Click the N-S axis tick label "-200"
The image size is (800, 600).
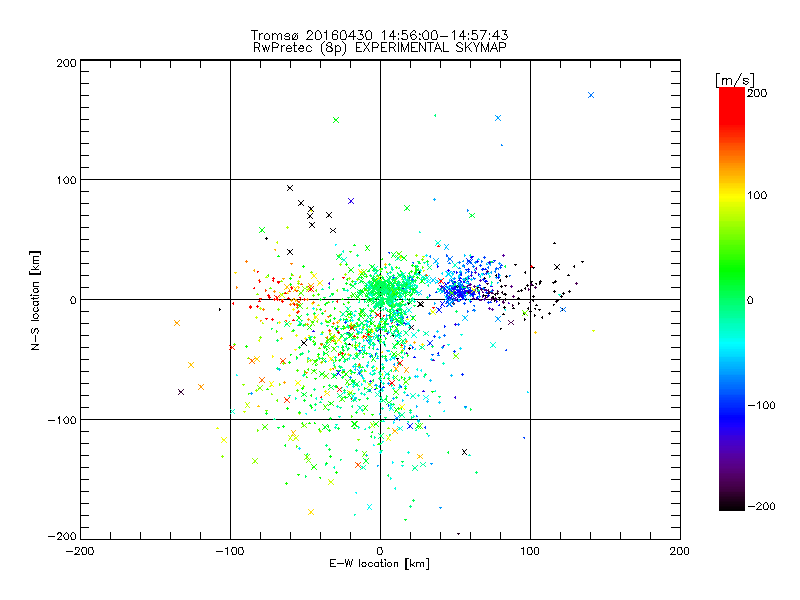click(62, 536)
